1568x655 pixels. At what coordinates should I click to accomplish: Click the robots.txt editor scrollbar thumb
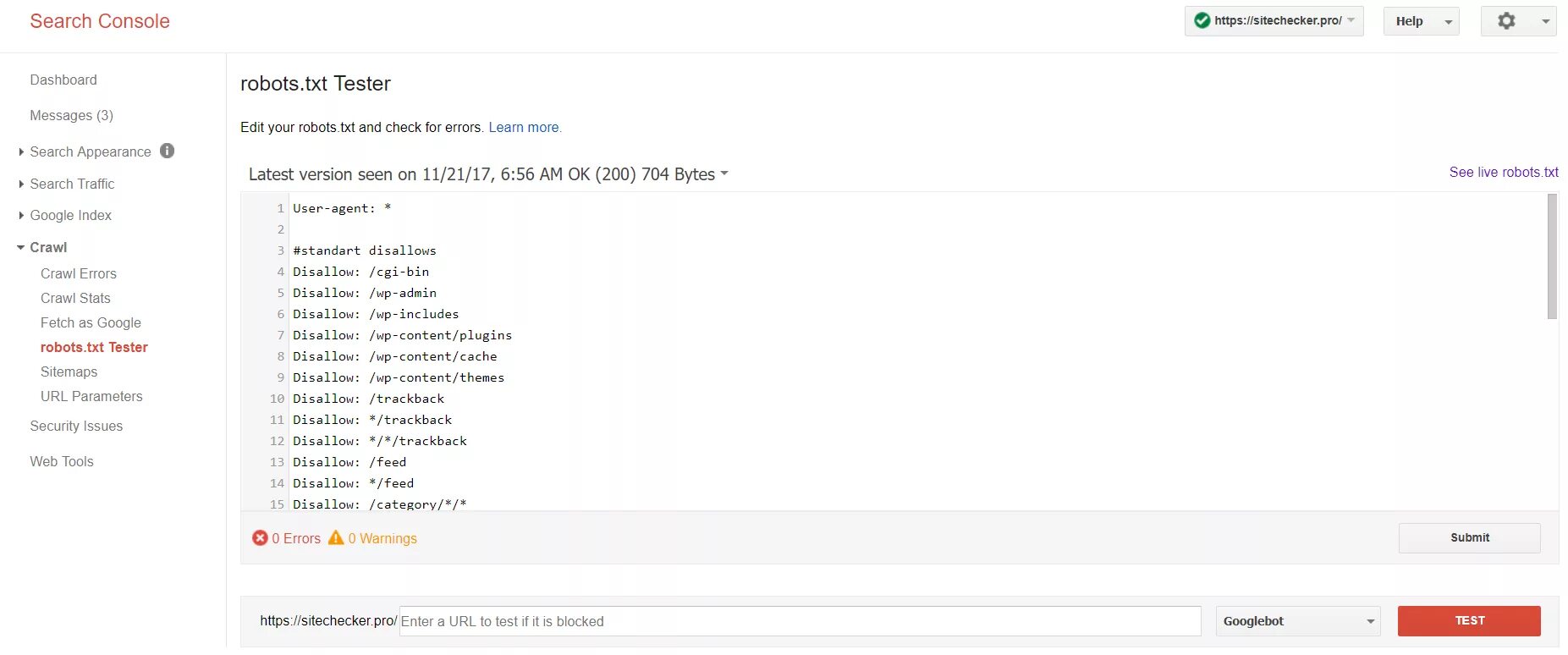point(1552,256)
